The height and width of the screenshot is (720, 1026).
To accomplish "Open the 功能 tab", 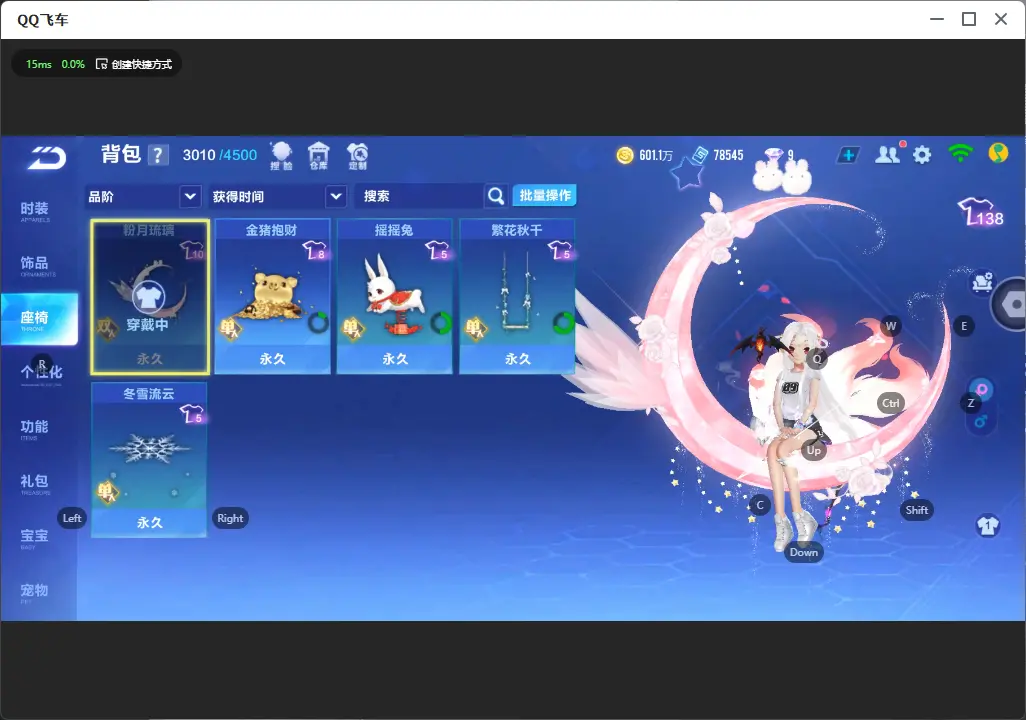I will (34, 429).
